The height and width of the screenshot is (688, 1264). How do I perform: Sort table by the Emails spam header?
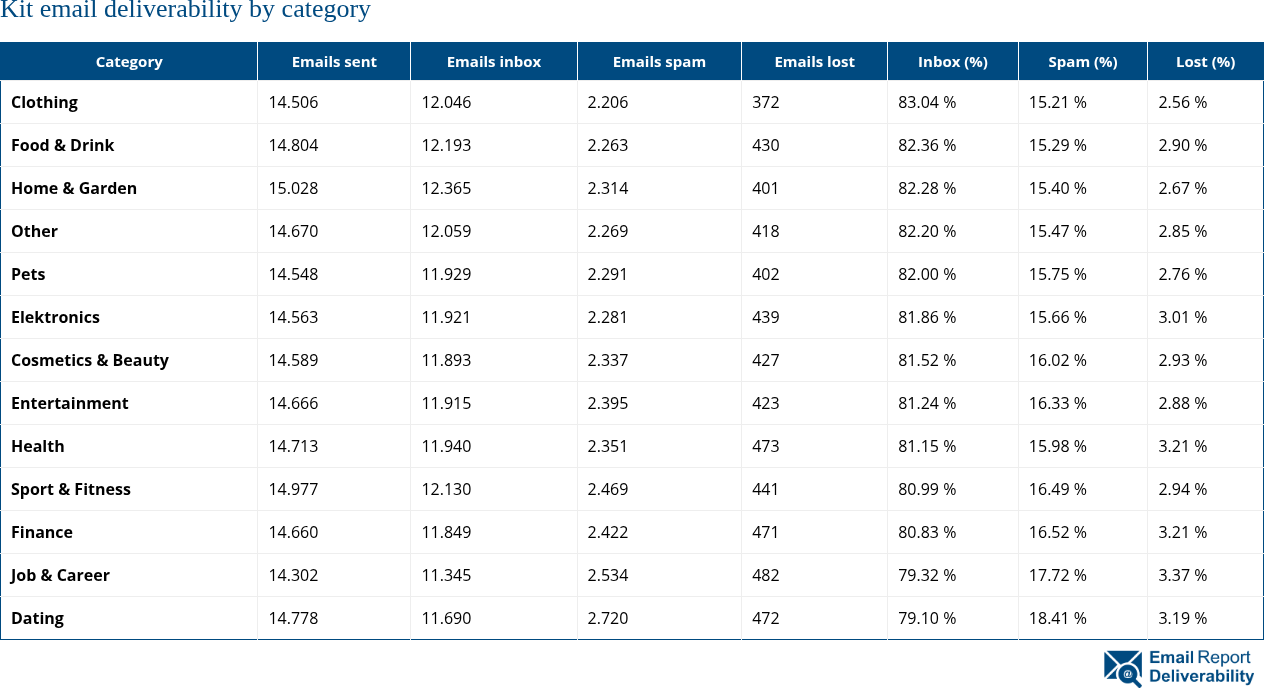pos(658,61)
